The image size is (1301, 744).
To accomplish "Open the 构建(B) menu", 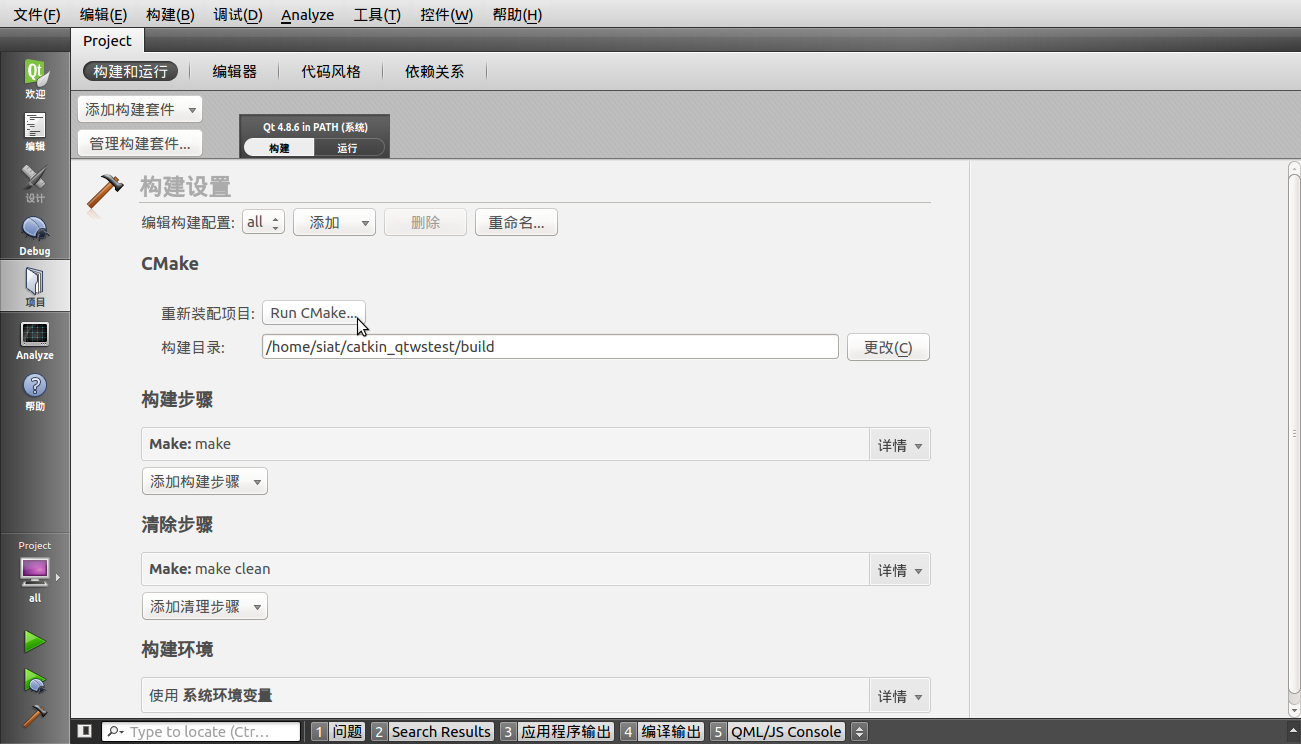I will (x=170, y=14).
